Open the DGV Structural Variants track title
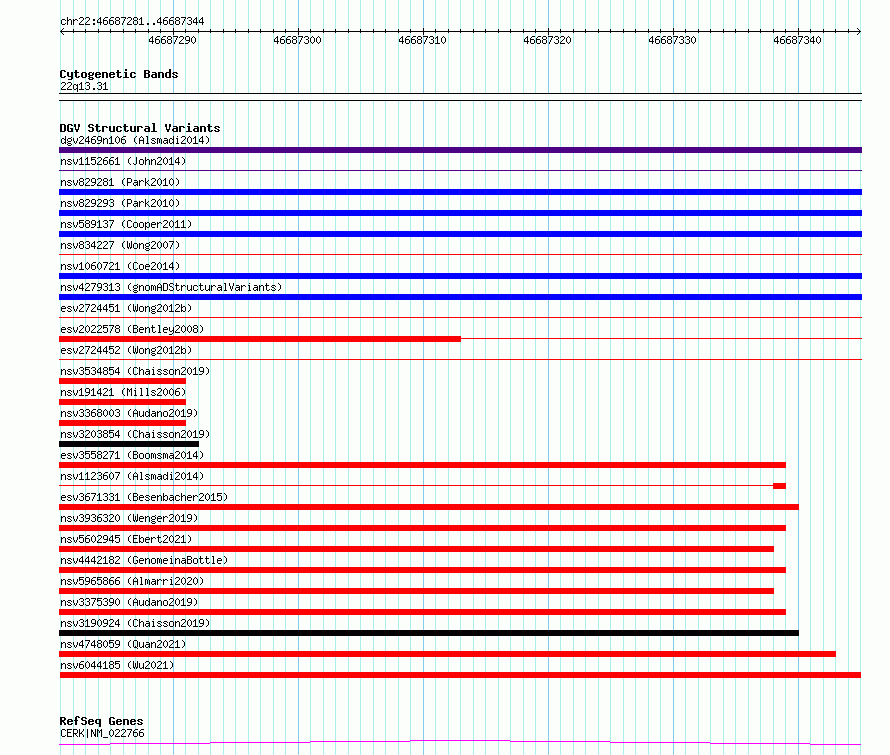The width and height of the screenshot is (890, 755). pyautogui.click(x=140, y=128)
